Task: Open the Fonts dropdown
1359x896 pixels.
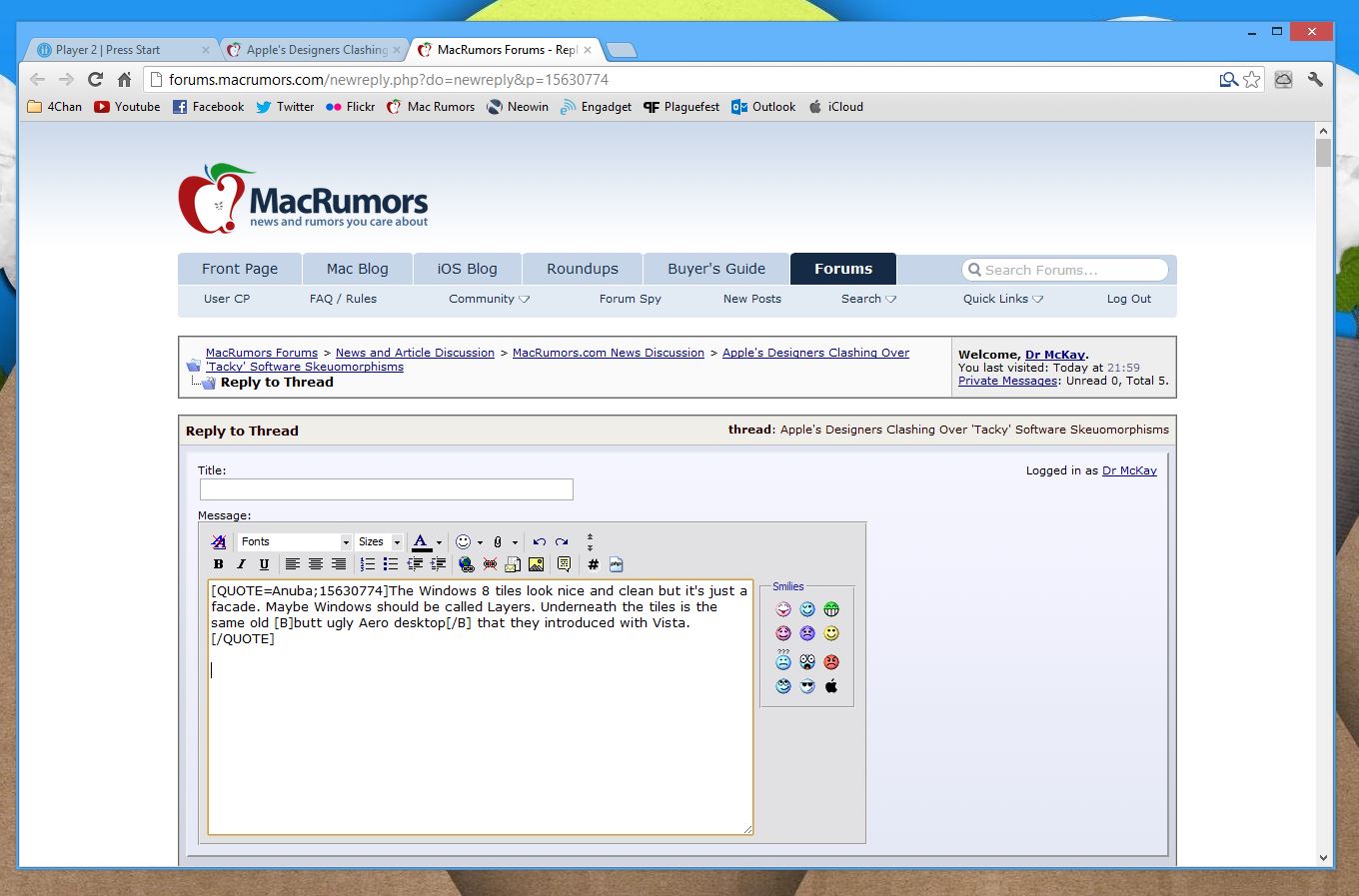Action: point(295,541)
